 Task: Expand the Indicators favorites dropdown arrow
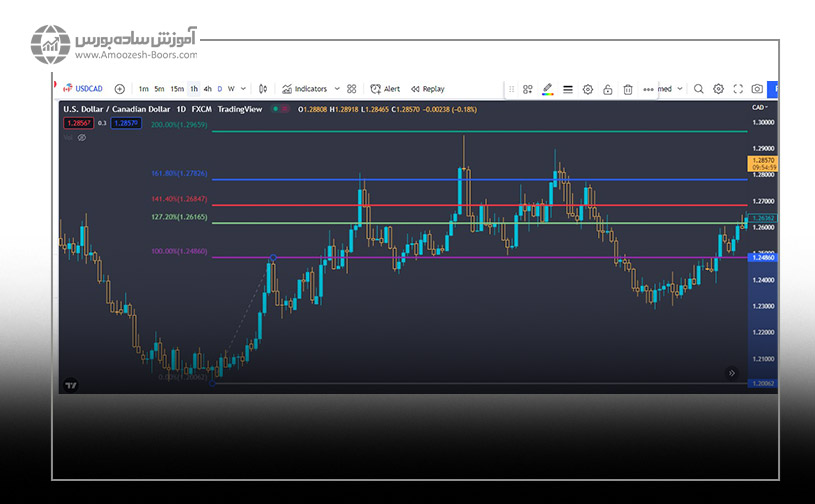(336, 89)
